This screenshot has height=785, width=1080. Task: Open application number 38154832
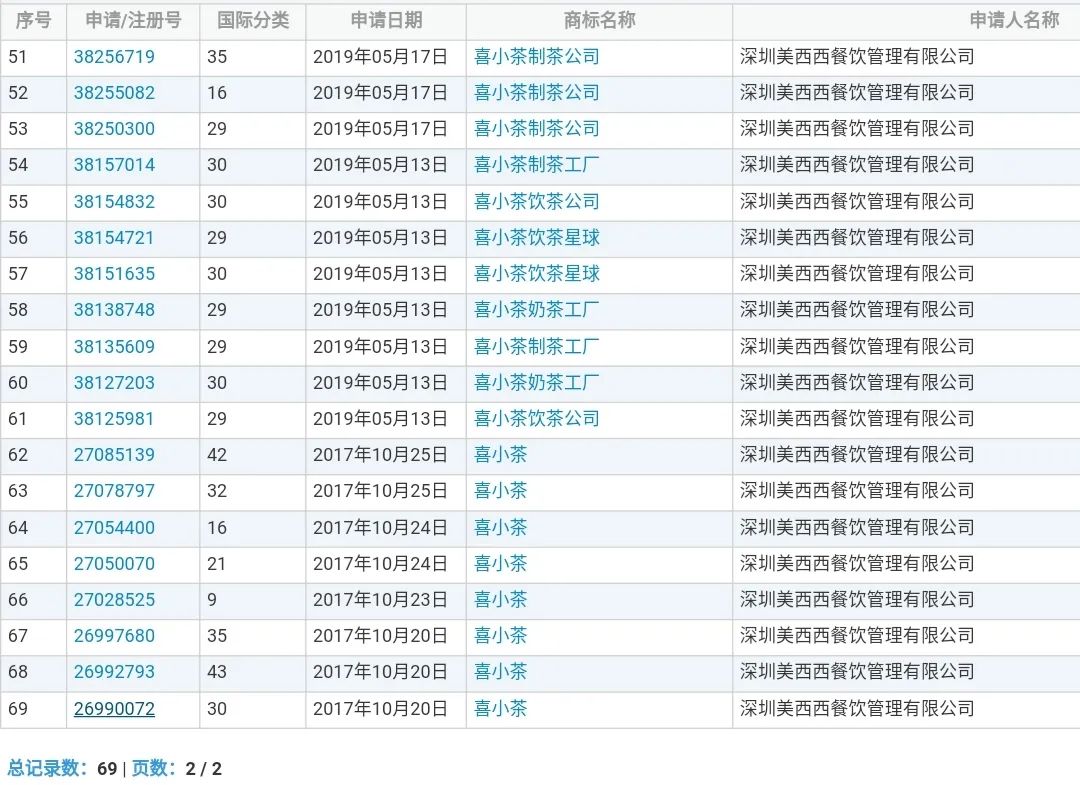pos(114,202)
